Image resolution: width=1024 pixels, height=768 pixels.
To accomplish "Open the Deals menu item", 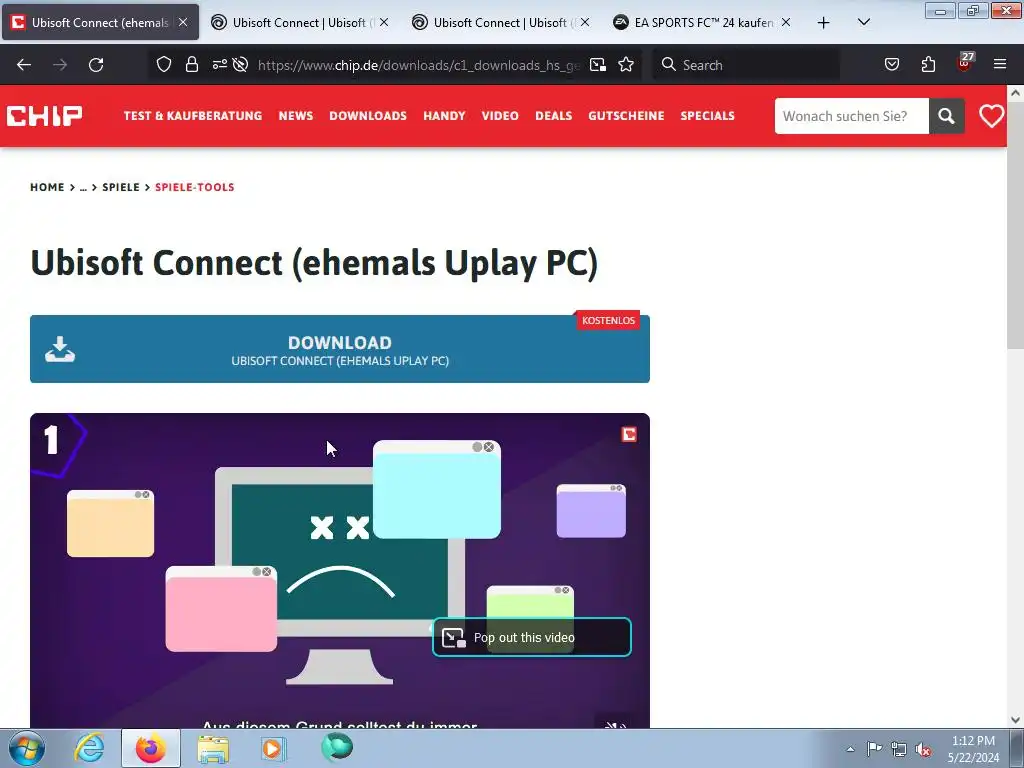I will click(554, 116).
